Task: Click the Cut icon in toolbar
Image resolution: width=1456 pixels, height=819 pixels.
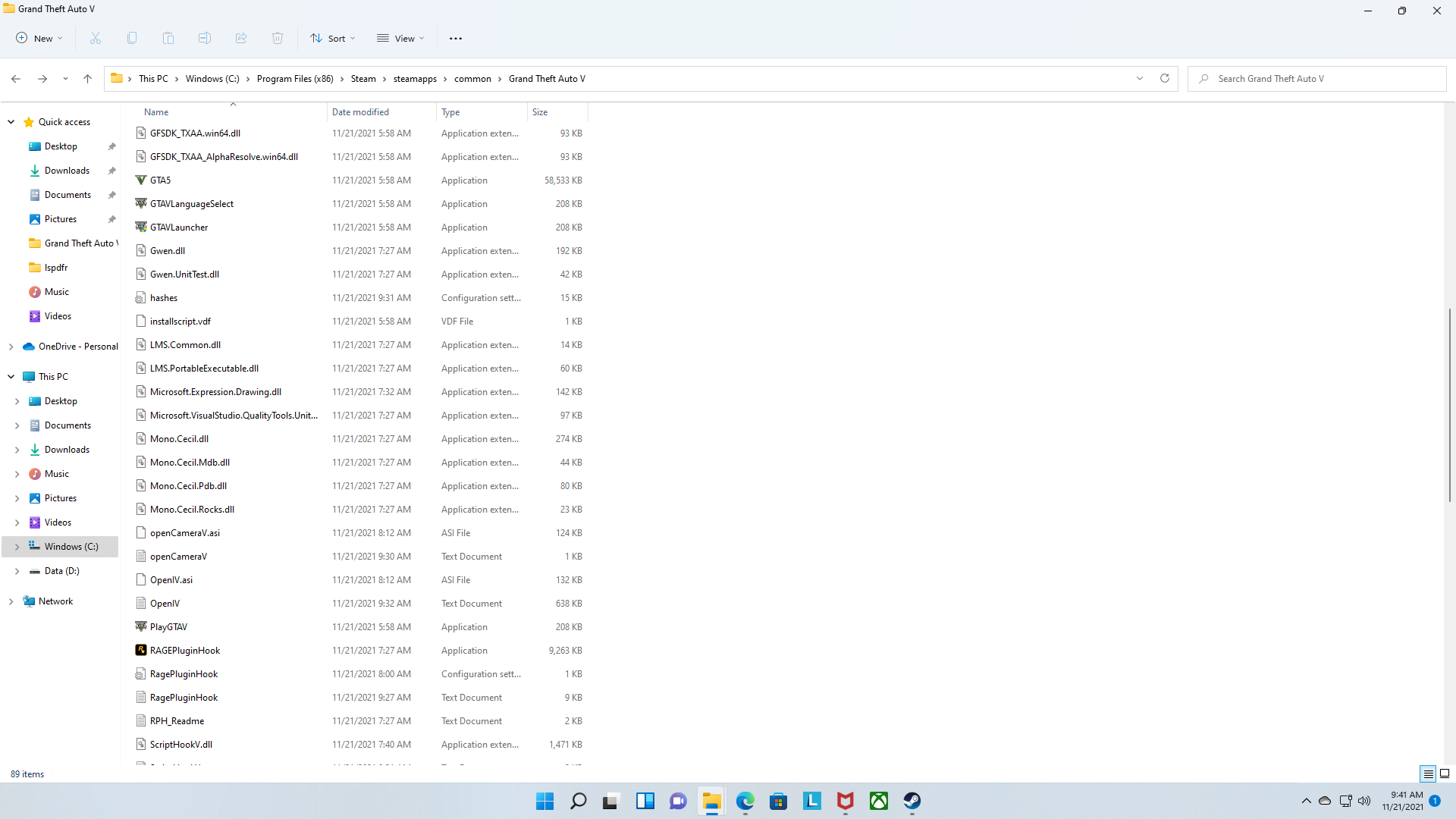Action: click(96, 38)
